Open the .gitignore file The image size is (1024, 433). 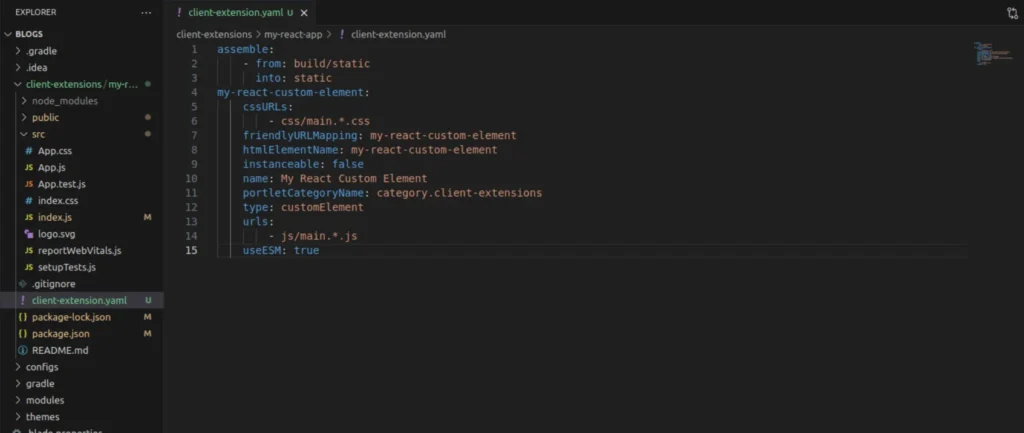tap(54, 284)
